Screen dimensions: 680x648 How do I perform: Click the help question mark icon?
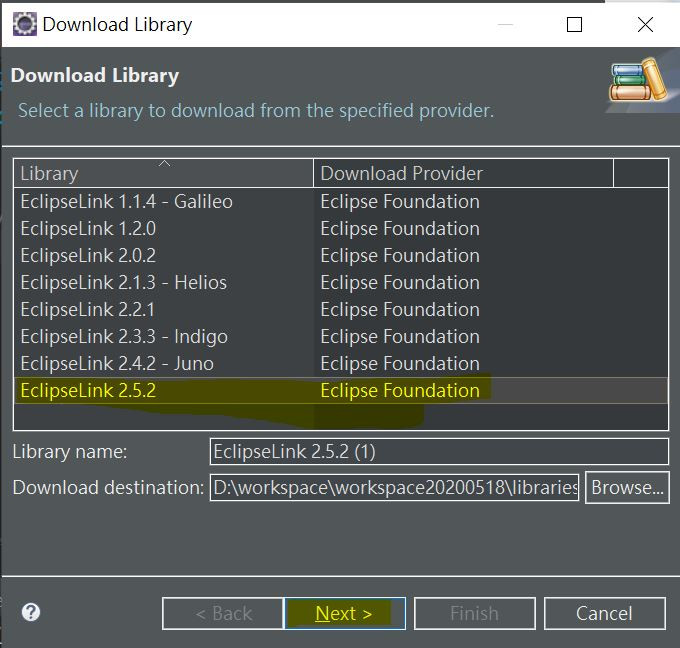point(31,612)
